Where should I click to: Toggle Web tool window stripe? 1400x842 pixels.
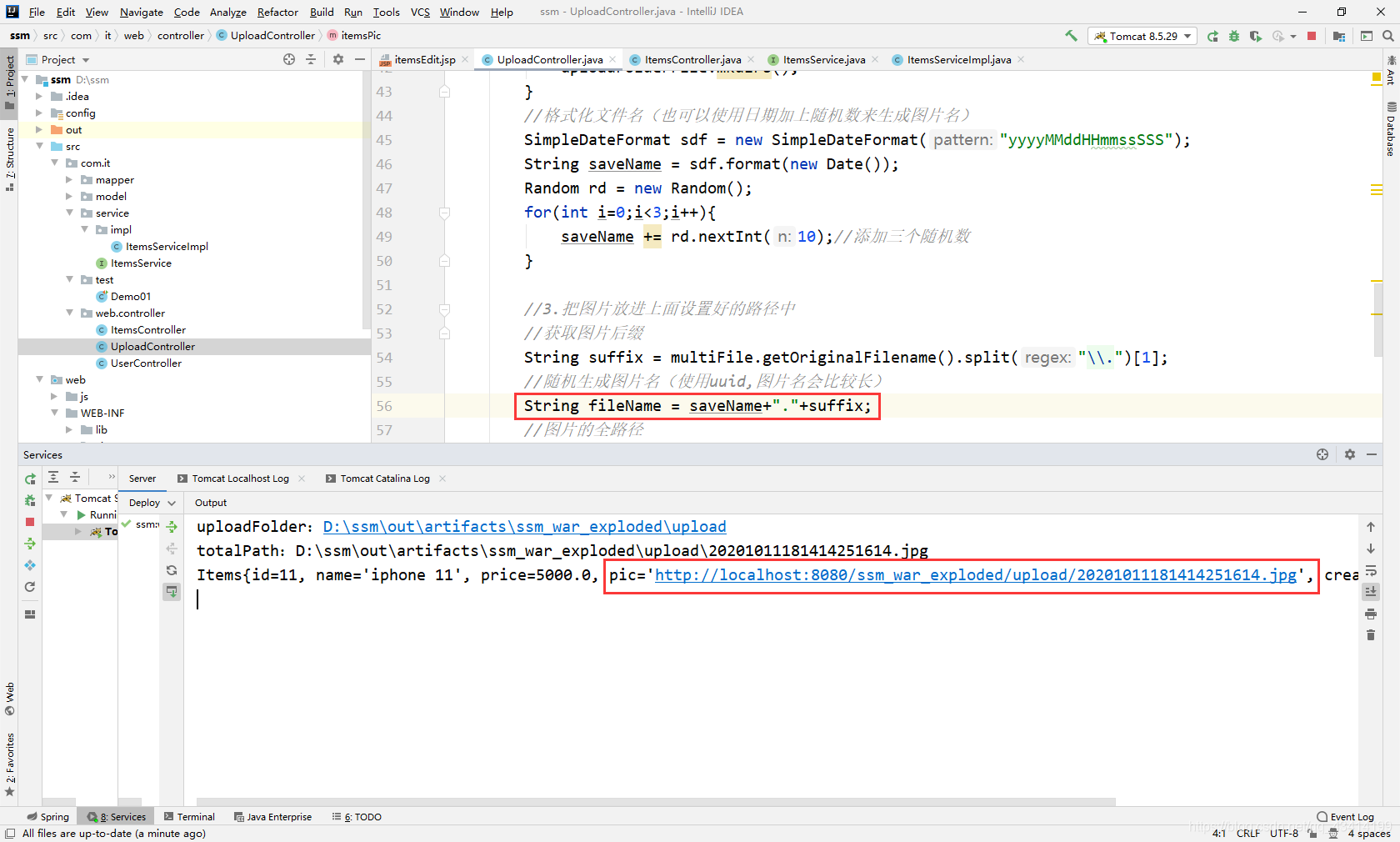point(9,699)
